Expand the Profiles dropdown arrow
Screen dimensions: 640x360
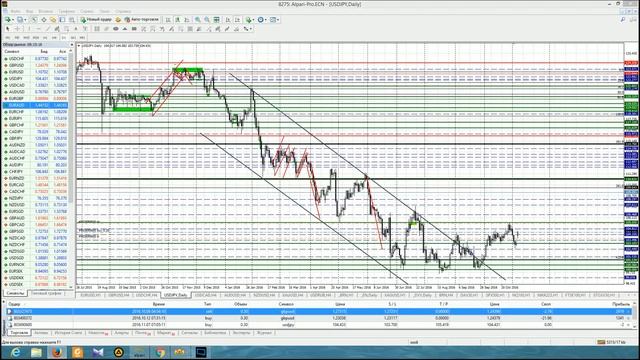click(25, 20)
